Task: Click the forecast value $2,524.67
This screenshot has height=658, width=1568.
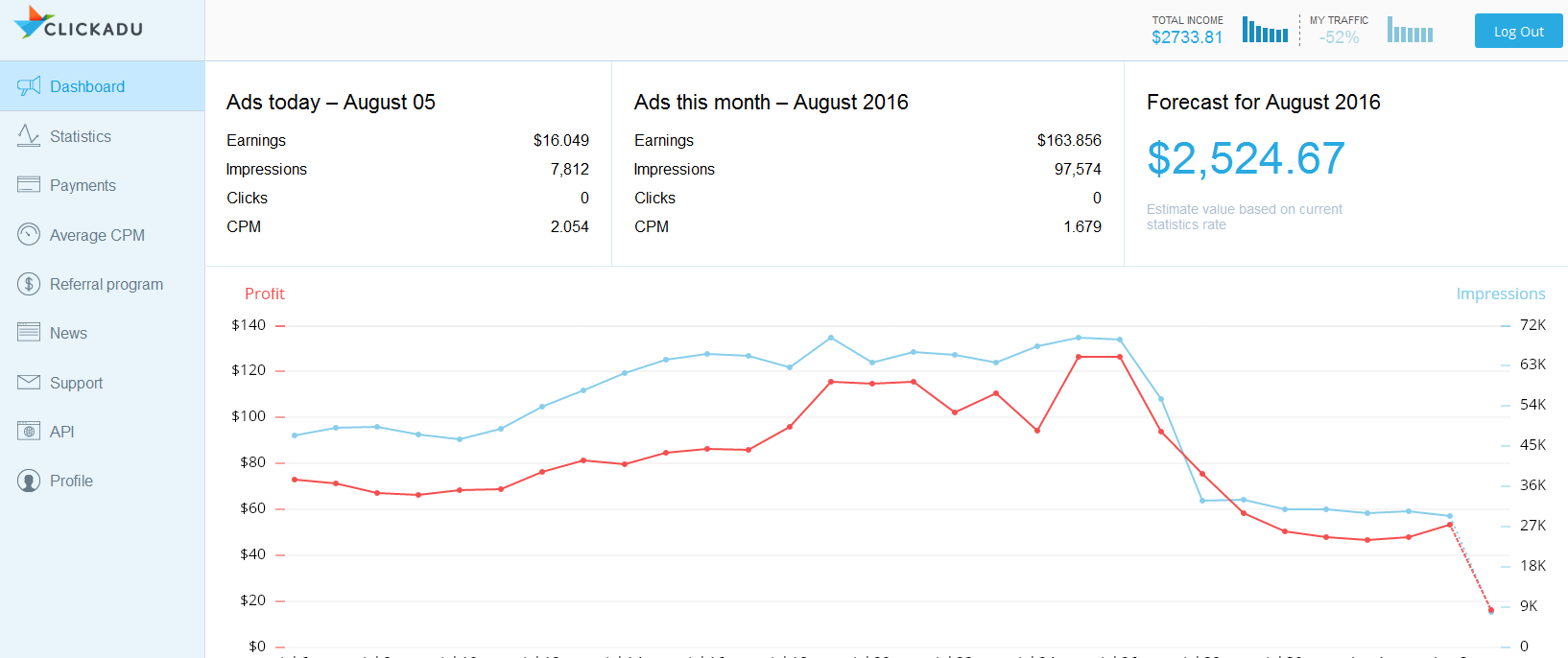Action: click(x=1246, y=158)
